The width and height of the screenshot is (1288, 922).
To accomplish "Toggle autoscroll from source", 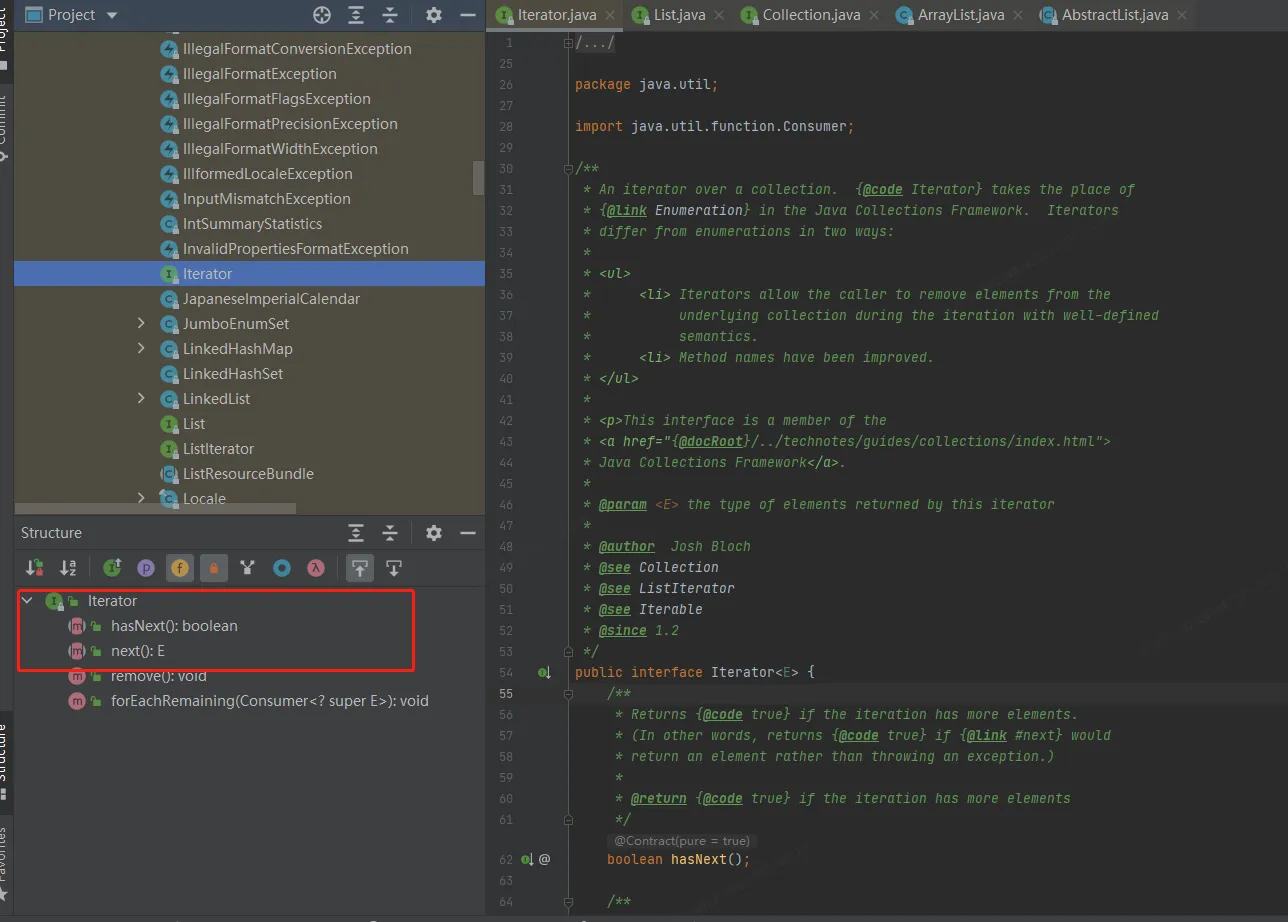I will coord(394,568).
